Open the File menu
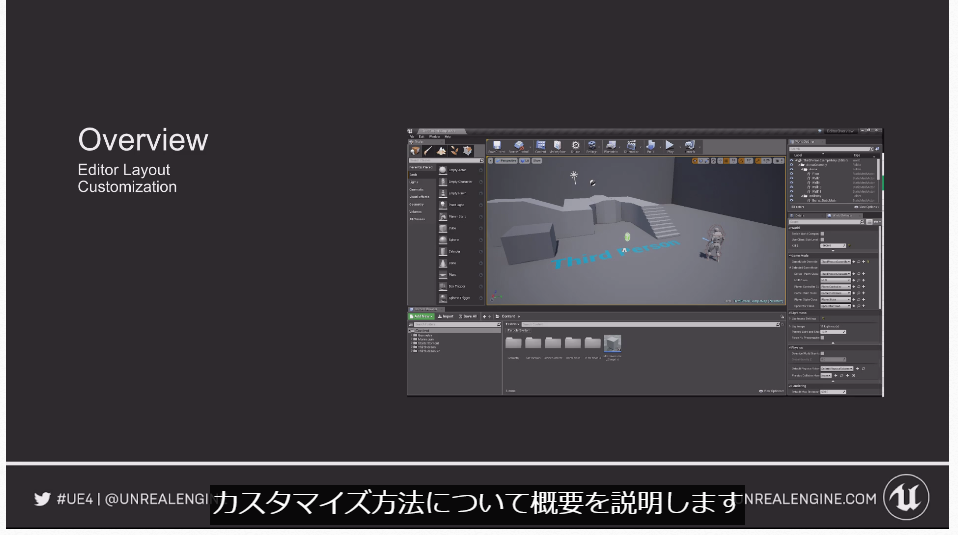The image size is (958, 535). 412,136
